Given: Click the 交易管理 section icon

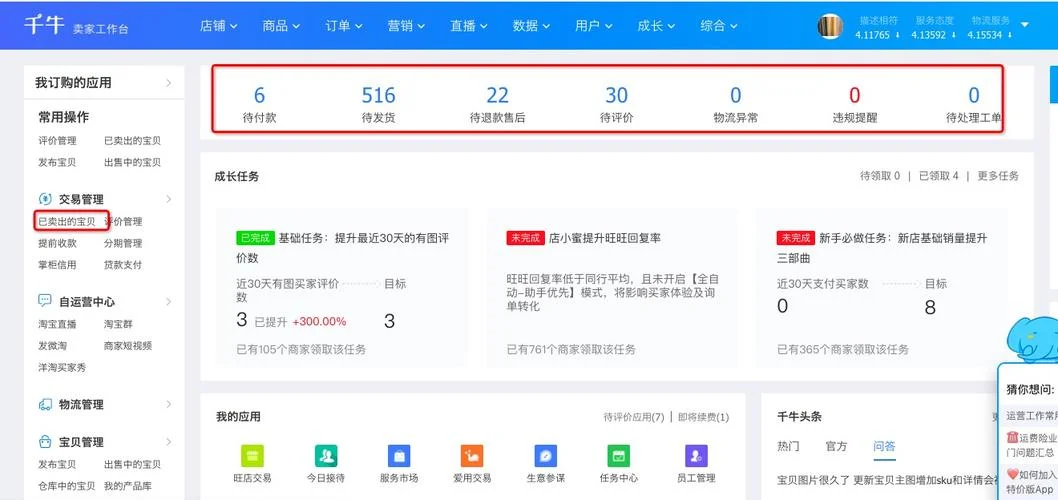Looking at the screenshot, I should pyautogui.click(x=45, y=199).
